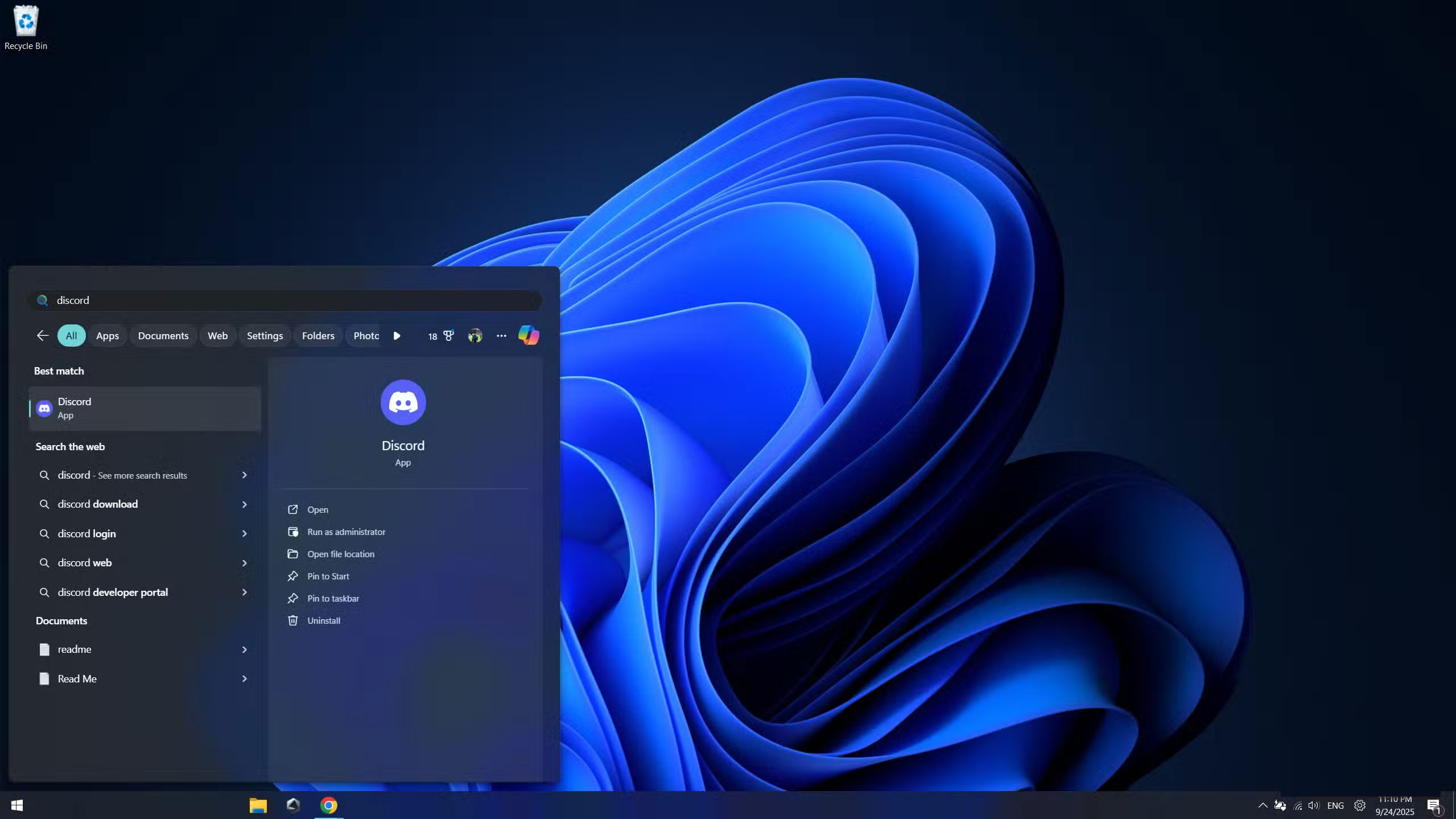
Task: Open File Explorer from the taskbar
Action: 258,805
